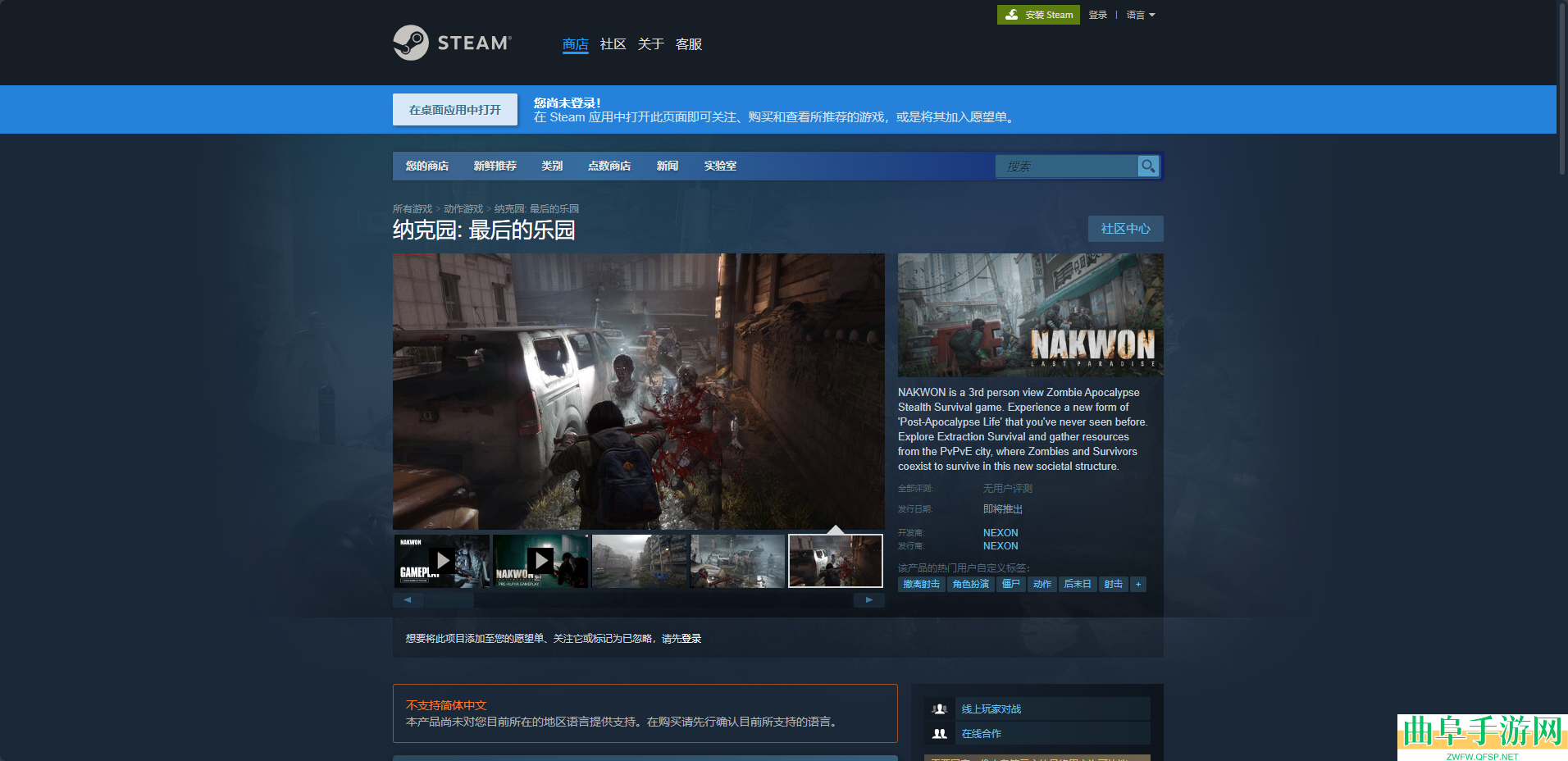
Task: Click the 线上玩家对战 feature link
Action: pyautogui.click(x=991, y=709)
